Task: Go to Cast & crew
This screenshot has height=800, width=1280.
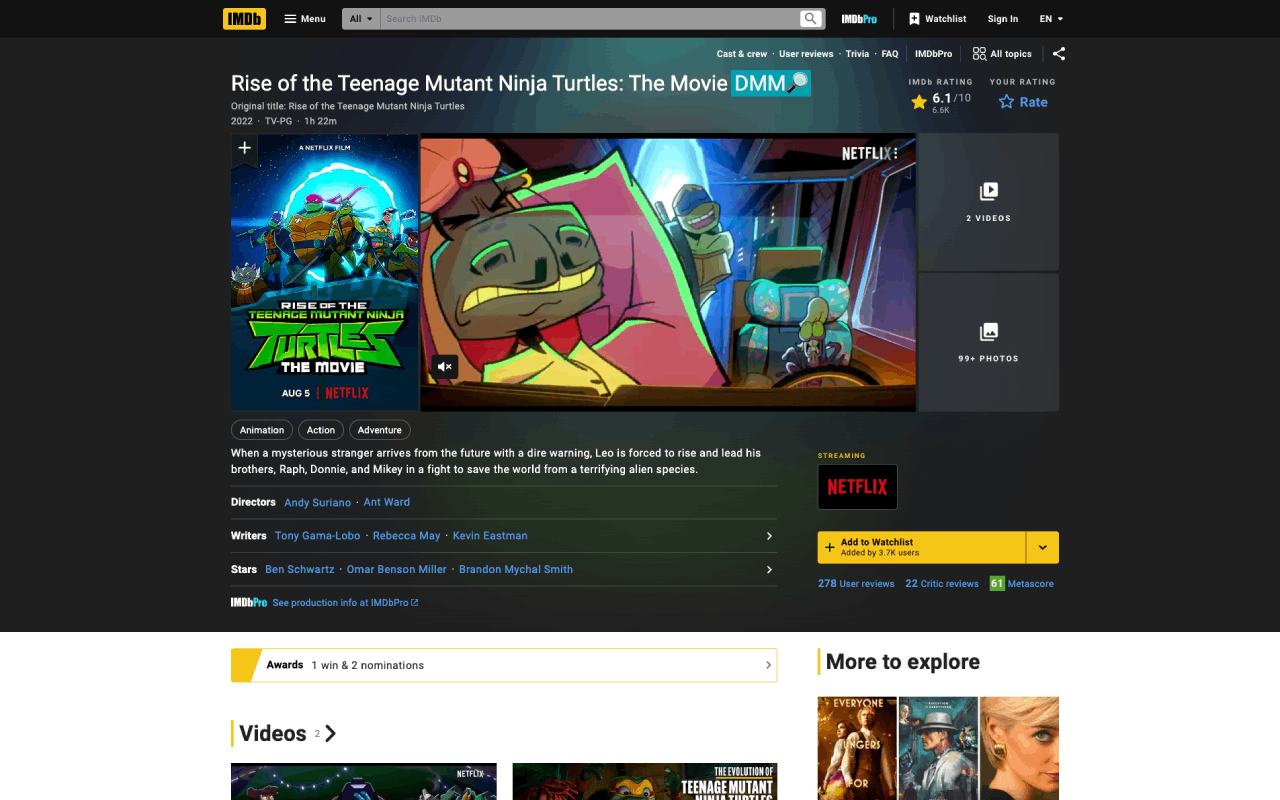Action: click(742, 54)
